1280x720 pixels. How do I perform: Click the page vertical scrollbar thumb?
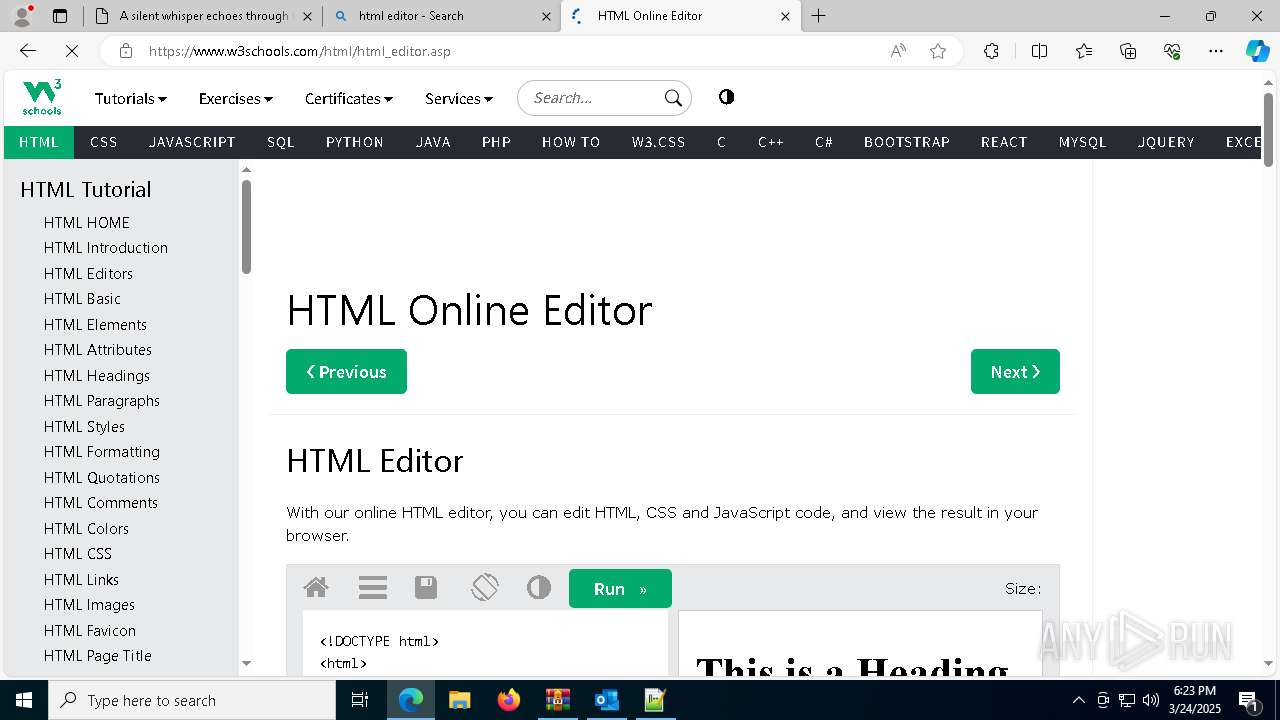pyautogui.click(x=1268, y=129)
